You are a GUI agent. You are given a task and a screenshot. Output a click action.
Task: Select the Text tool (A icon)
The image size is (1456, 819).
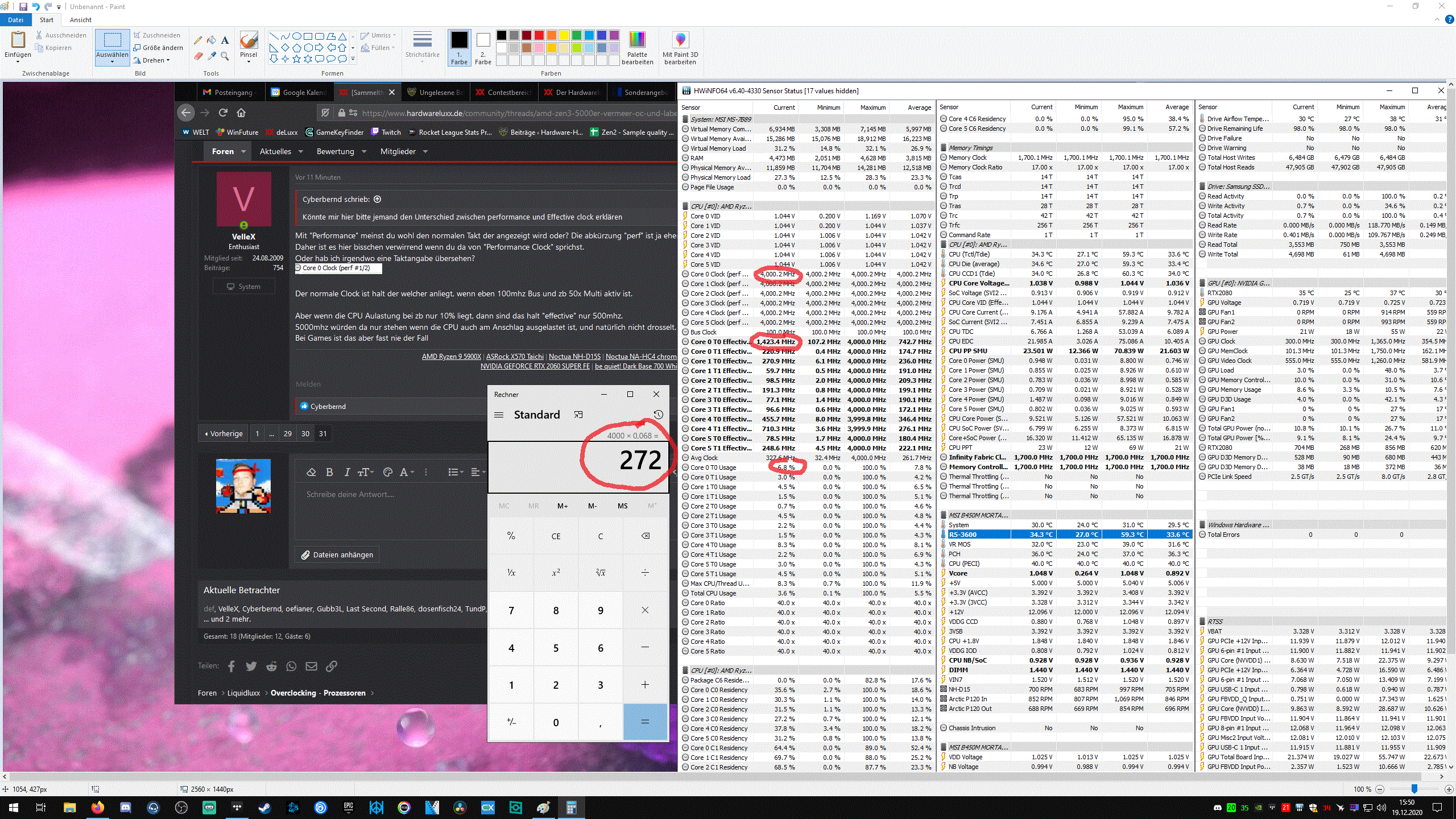[x=225, y=40]
